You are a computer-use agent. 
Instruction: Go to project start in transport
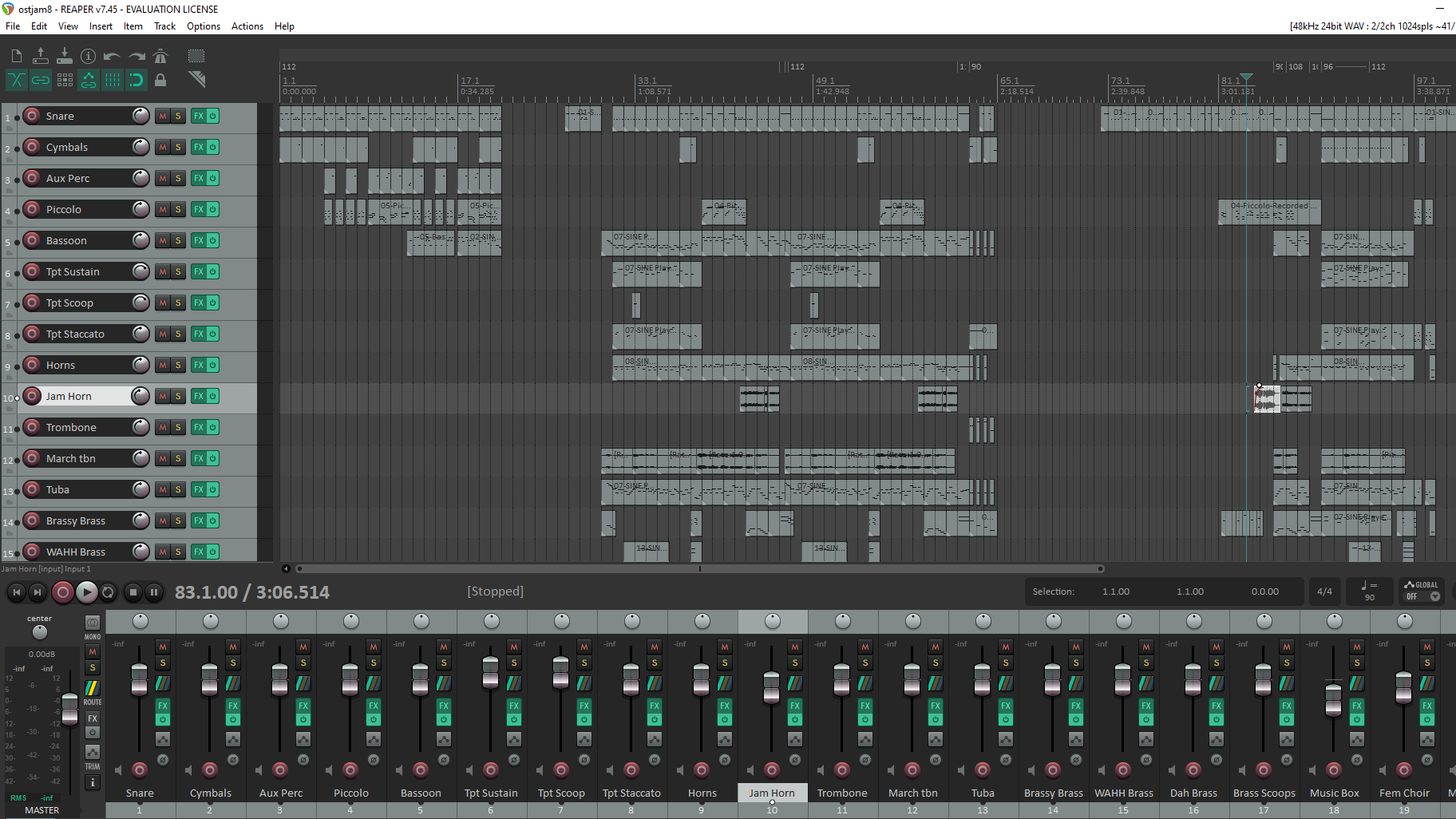(x=16, y=592)
